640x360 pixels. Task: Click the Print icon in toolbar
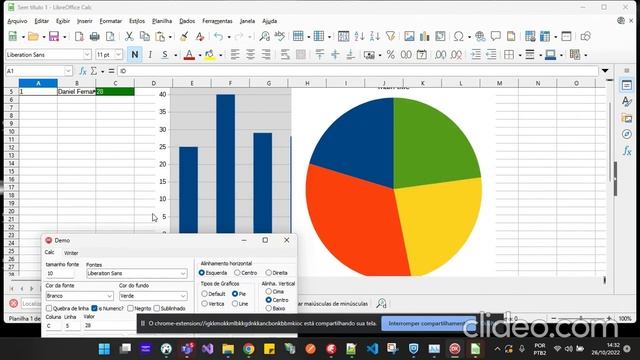point(94,36)
